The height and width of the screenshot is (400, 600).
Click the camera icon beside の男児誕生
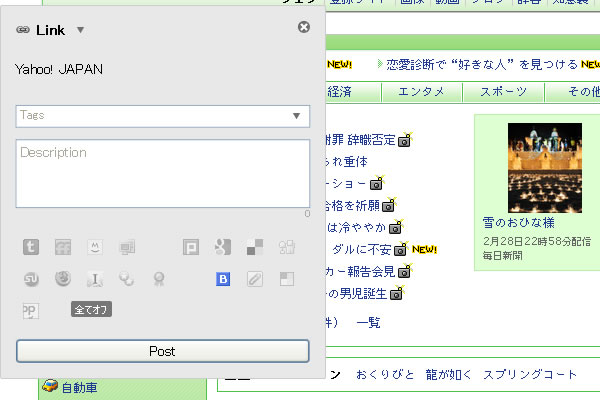pos(397,294)
